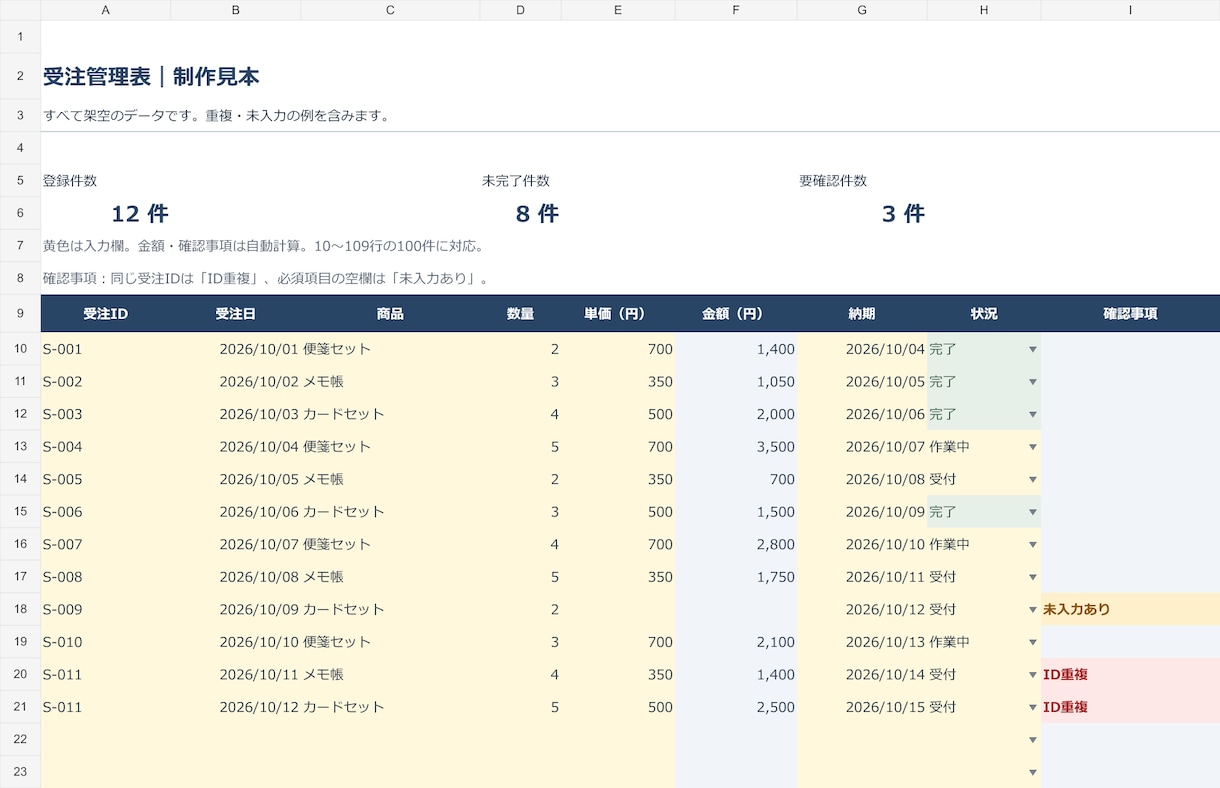Screen dimensions: 1220x788
Task: Select column A header
Action: coord(106,10)
